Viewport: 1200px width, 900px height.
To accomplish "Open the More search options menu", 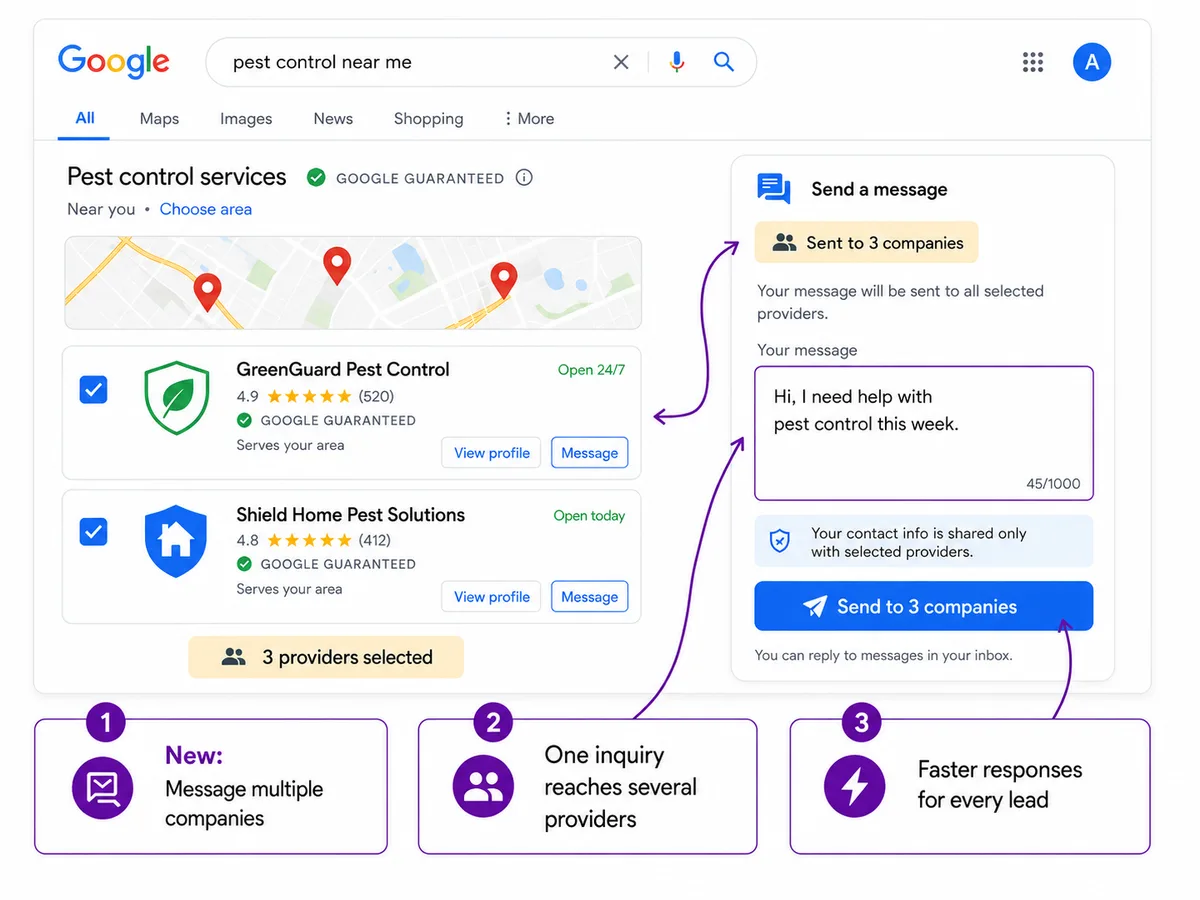I will coord(529,118).
